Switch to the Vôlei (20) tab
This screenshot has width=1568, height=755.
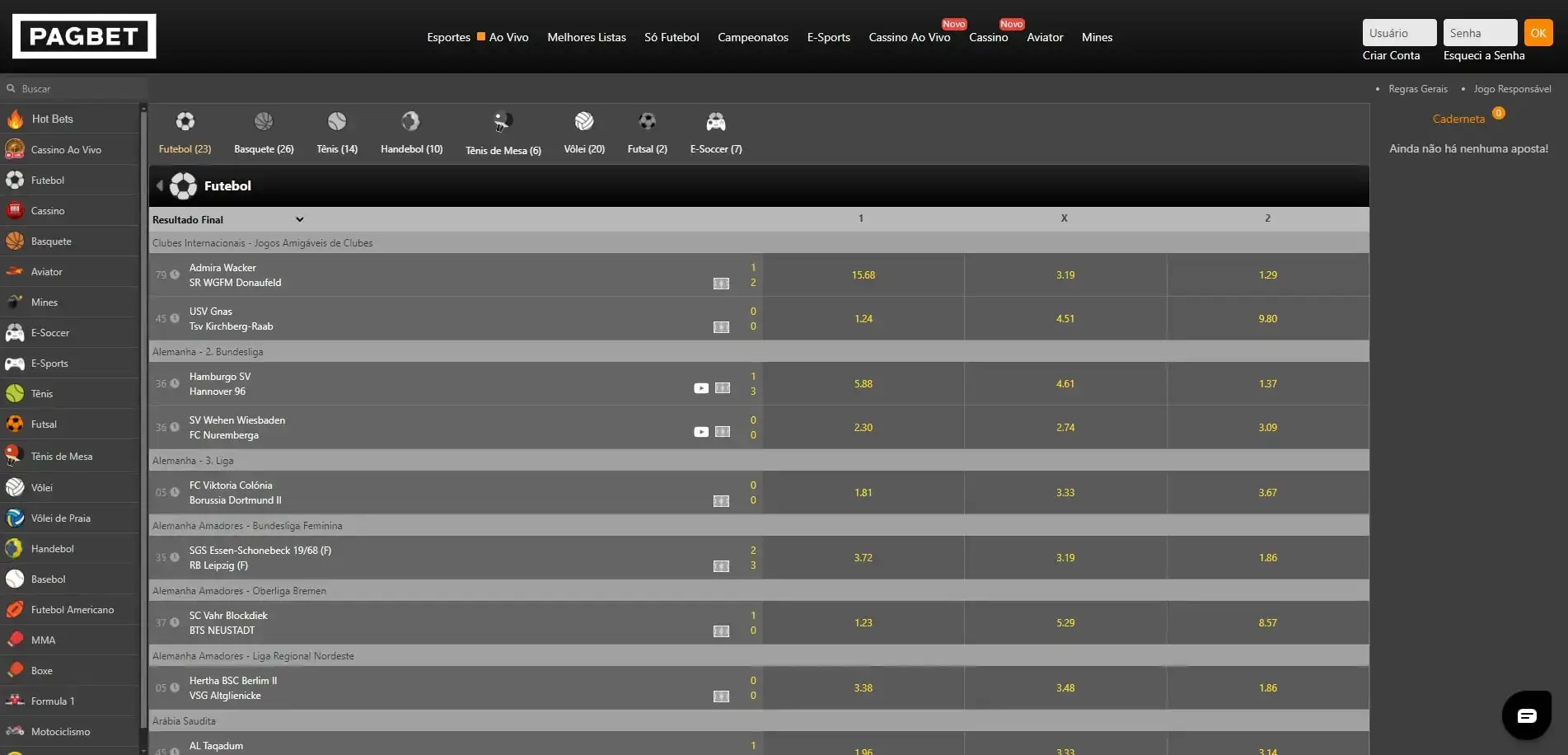[583, 132]
